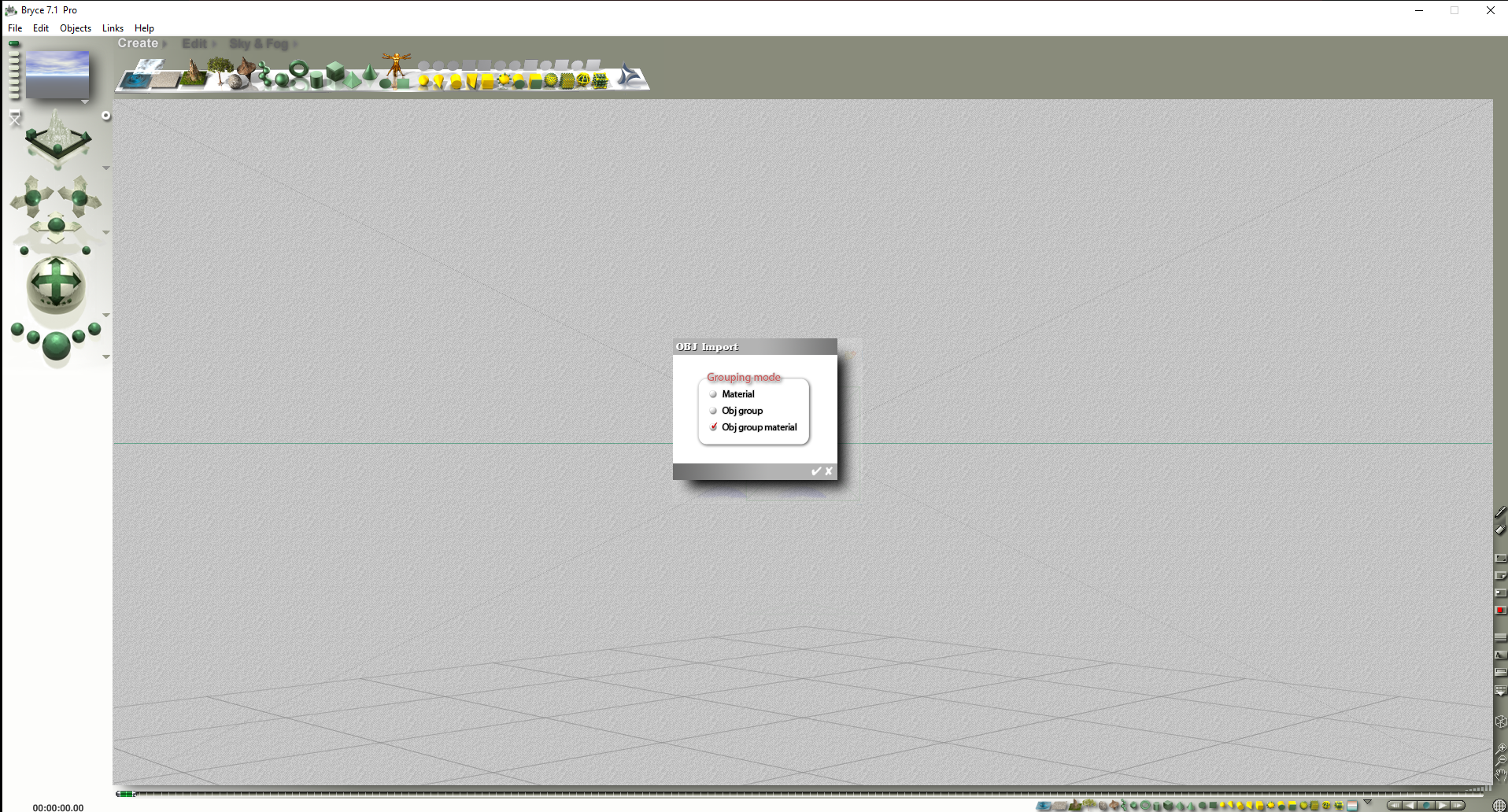Select the Obj group radio button
This screenshot has width=1508, height=812.
coord(713,411)
